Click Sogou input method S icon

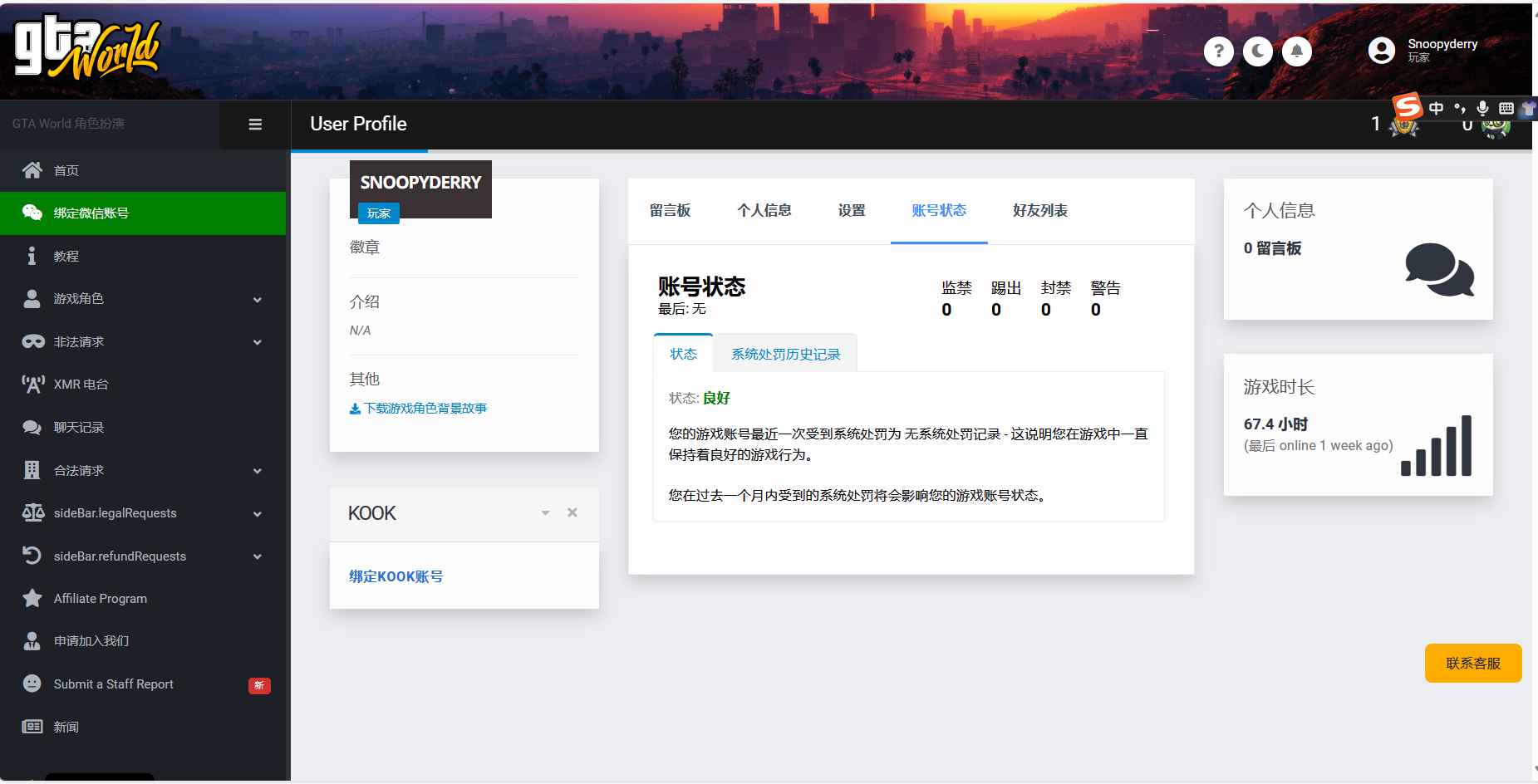pyautogui.click(x=1408, y=106)
